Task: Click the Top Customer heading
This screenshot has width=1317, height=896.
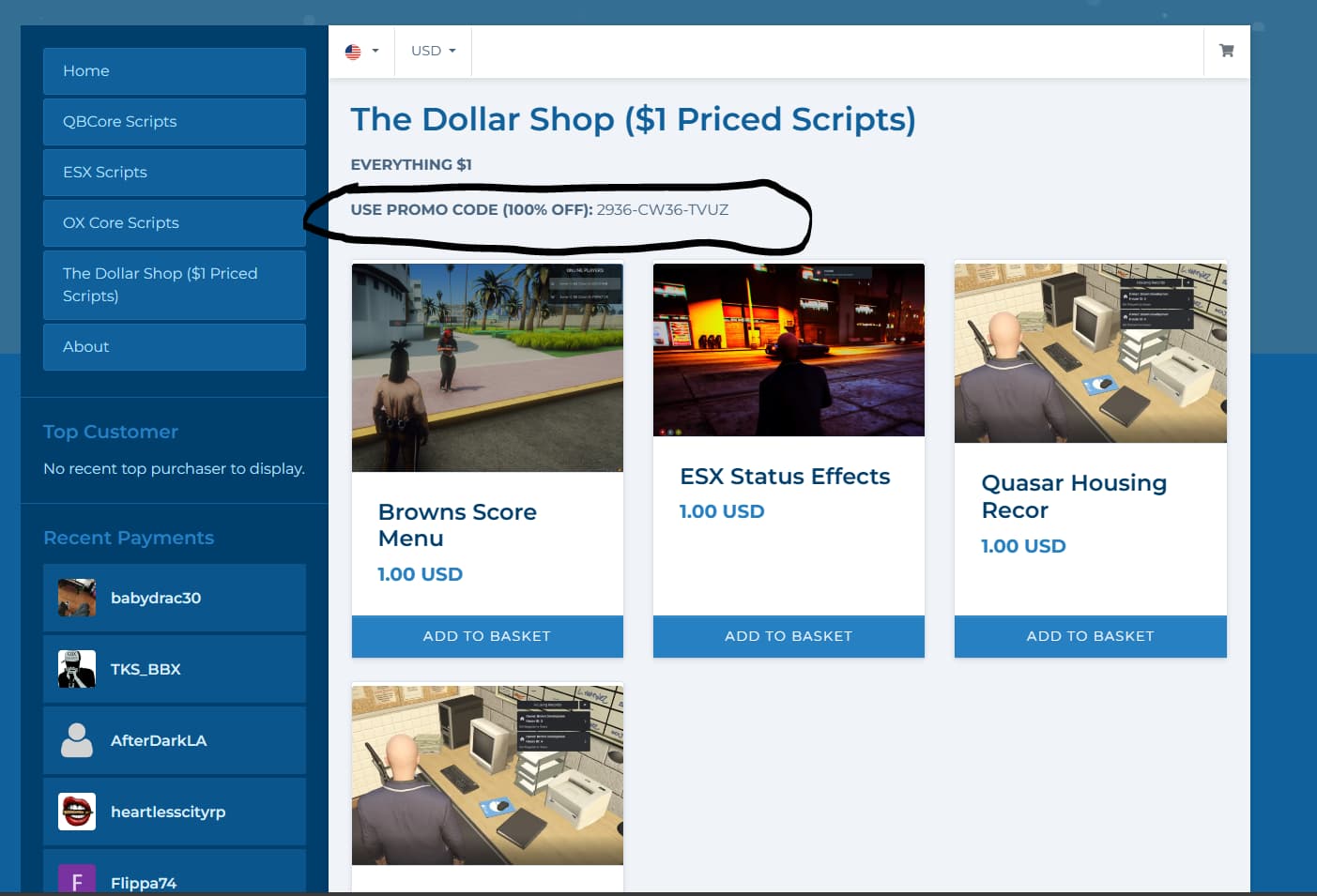Action: 111,433
